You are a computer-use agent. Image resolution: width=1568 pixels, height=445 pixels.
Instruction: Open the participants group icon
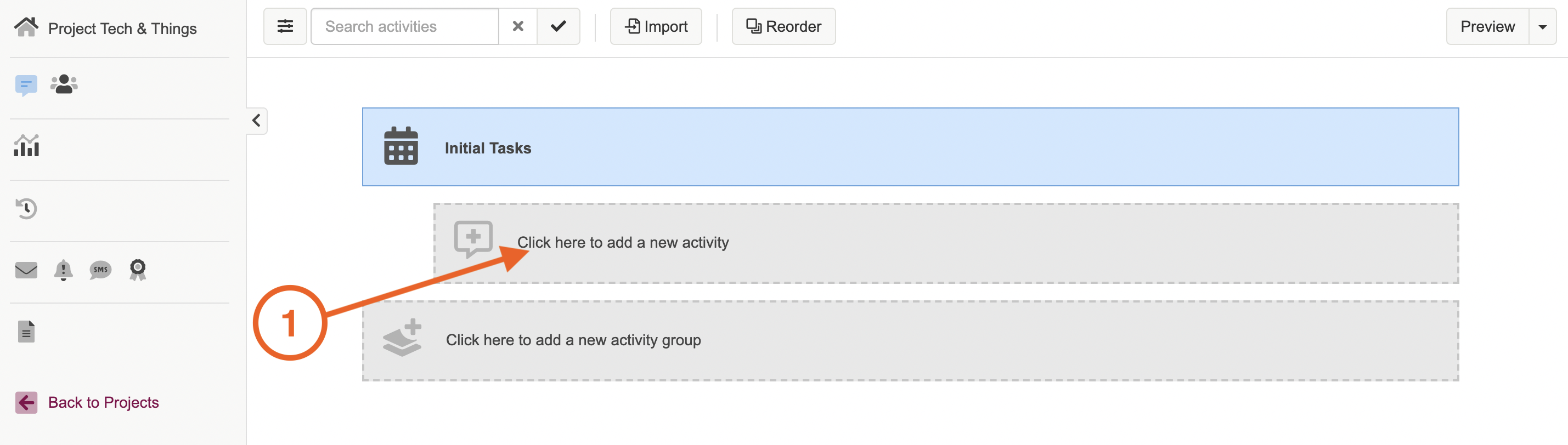(x=64, y=84)
